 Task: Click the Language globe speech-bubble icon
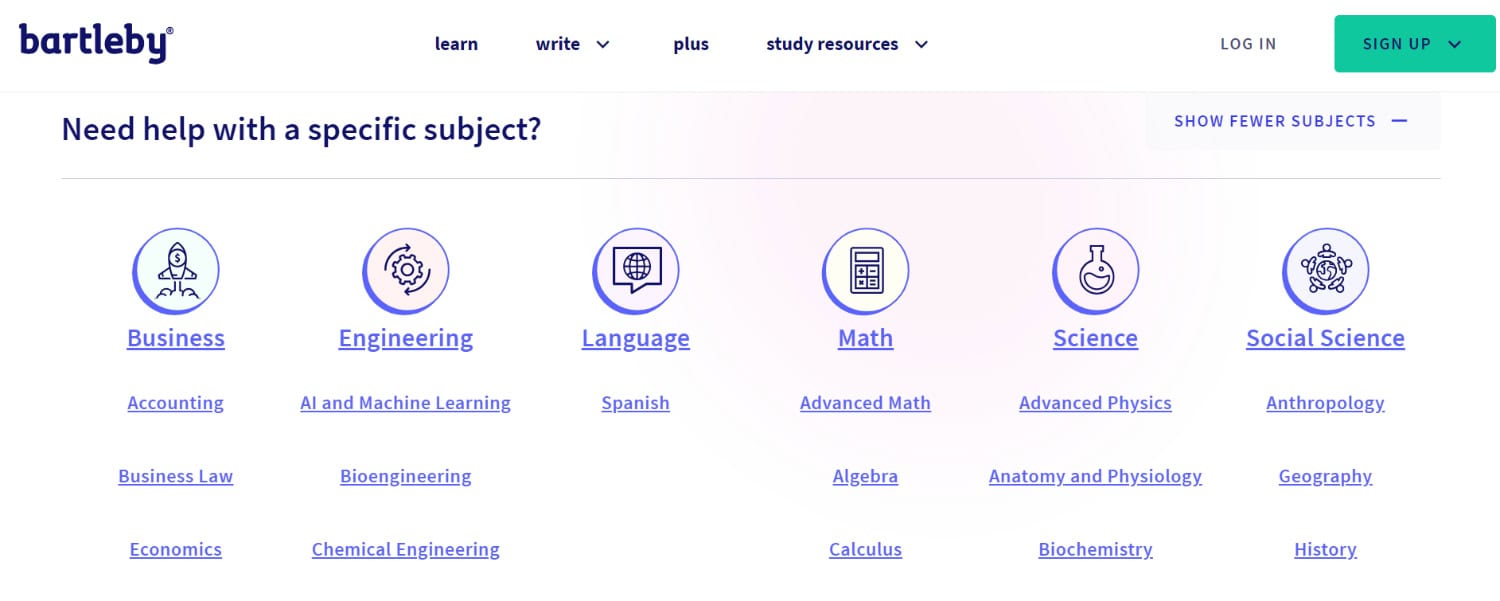[x=636, y=271]
